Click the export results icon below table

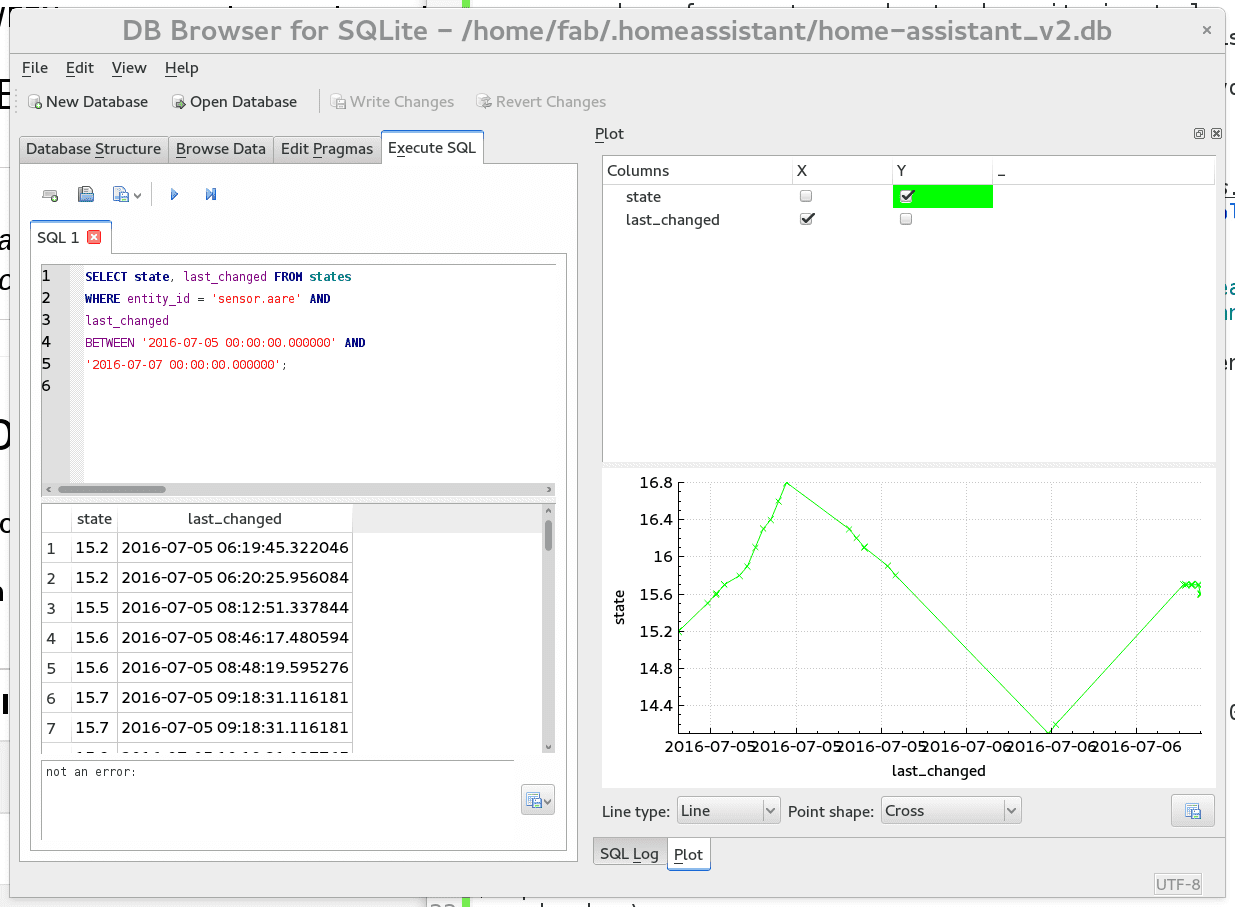[537, 799]
